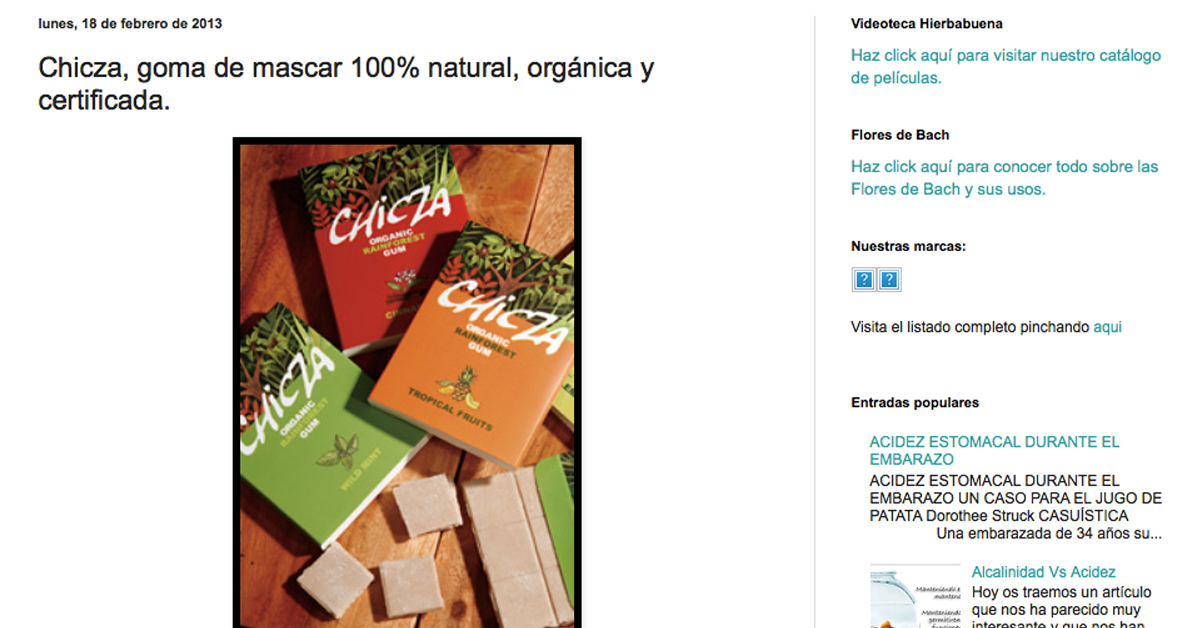
Task: Open the ACIDEZ ESTOMACAL DURANTE EL EMBARAZO link
Action: (995, 450)
